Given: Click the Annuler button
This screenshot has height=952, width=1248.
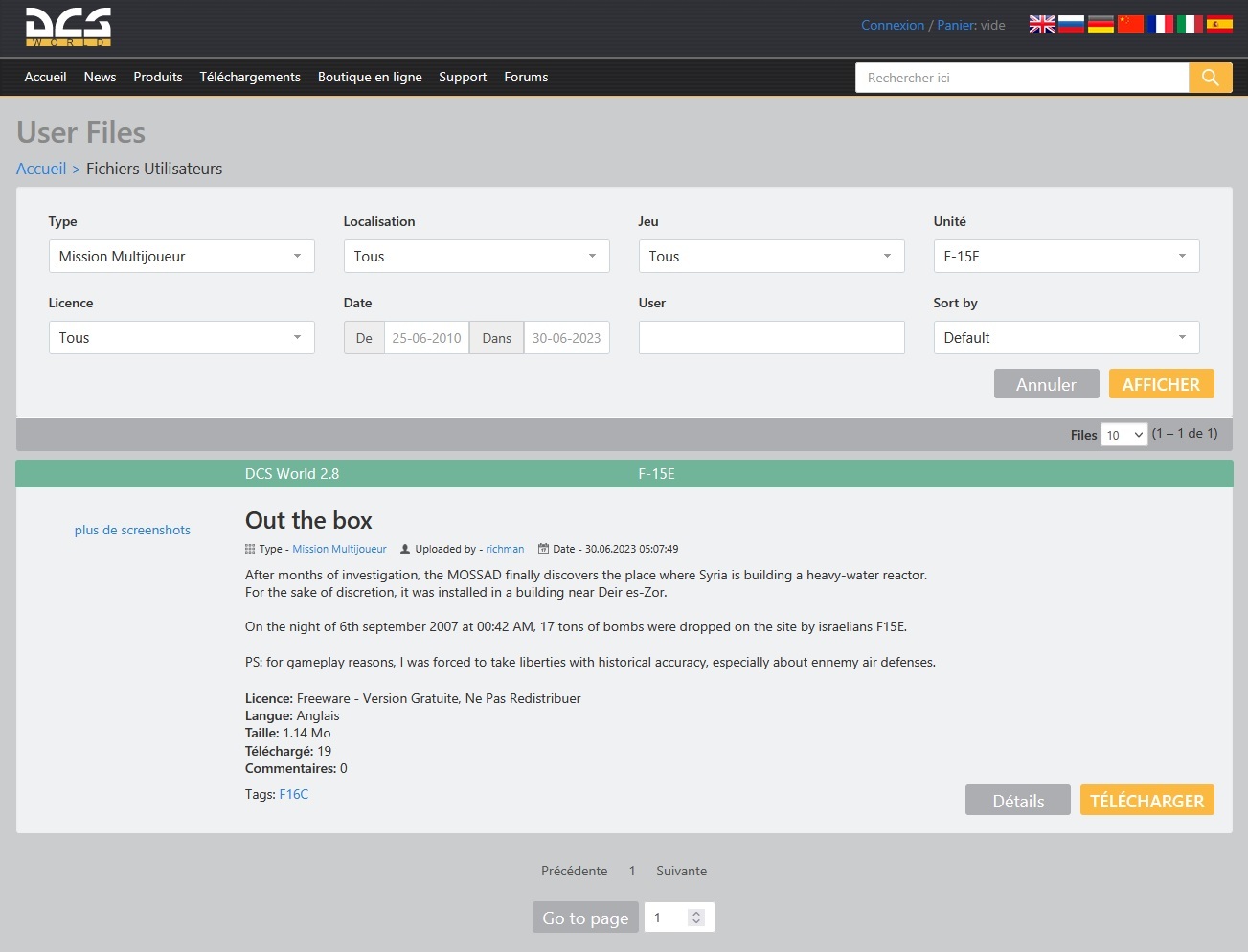Looking at the screenshot, I should pyautogui.click(x=1047, y=384).
